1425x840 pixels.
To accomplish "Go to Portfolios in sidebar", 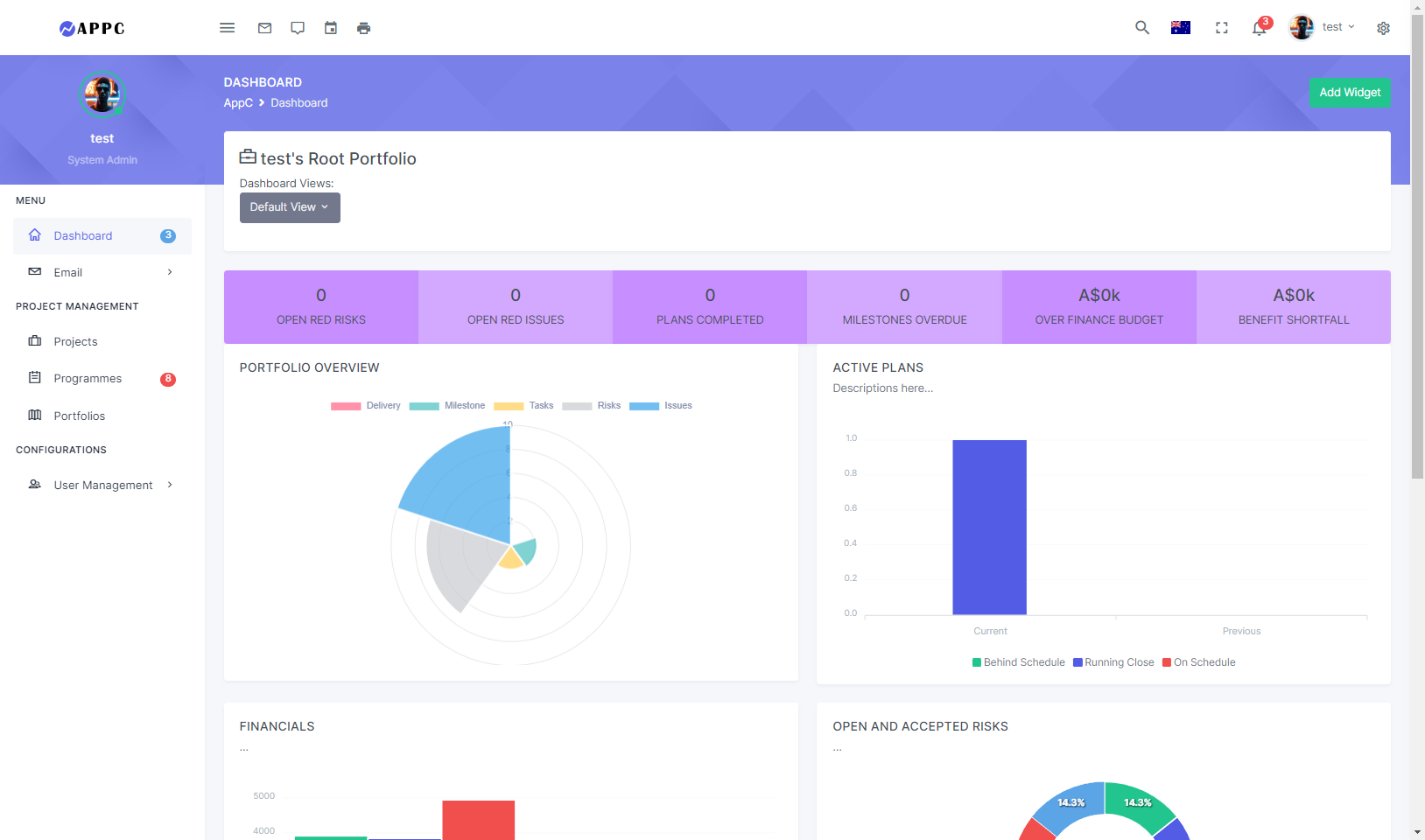I will (x=79, y=416).
